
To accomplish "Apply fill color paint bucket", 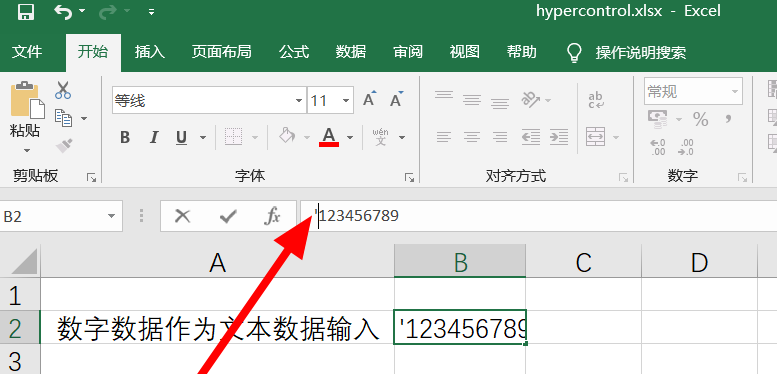I will (x=287, y=135).
